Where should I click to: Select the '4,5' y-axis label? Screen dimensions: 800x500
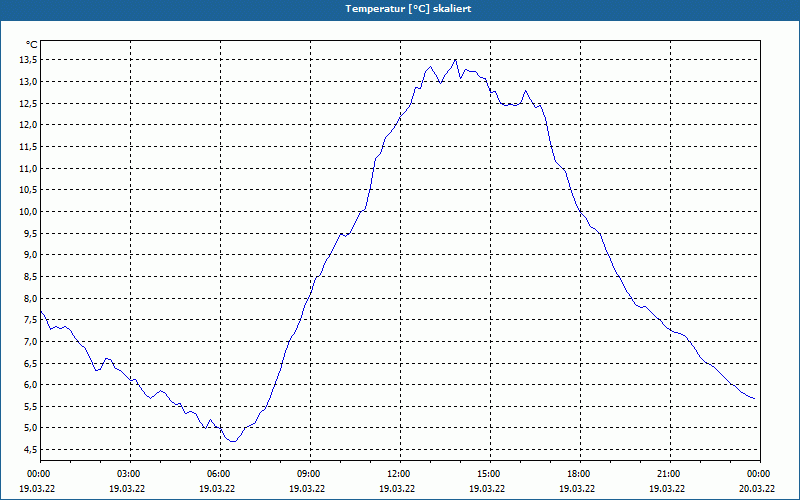[31, 449]
